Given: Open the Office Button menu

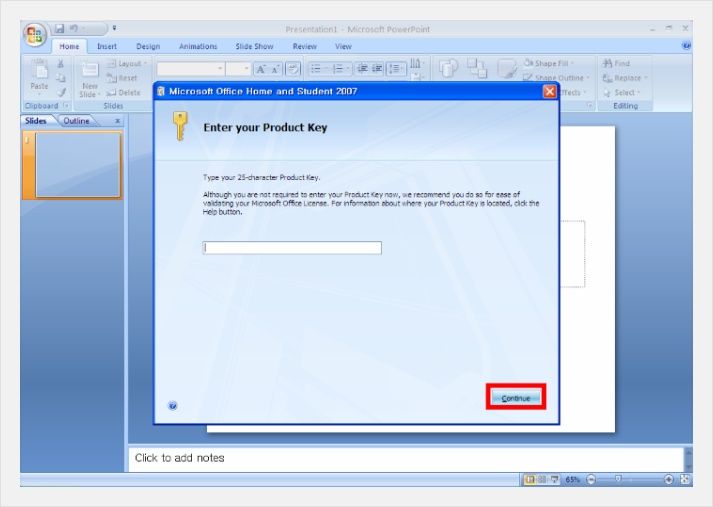Looking at the screenshot, I should [35, 35].
